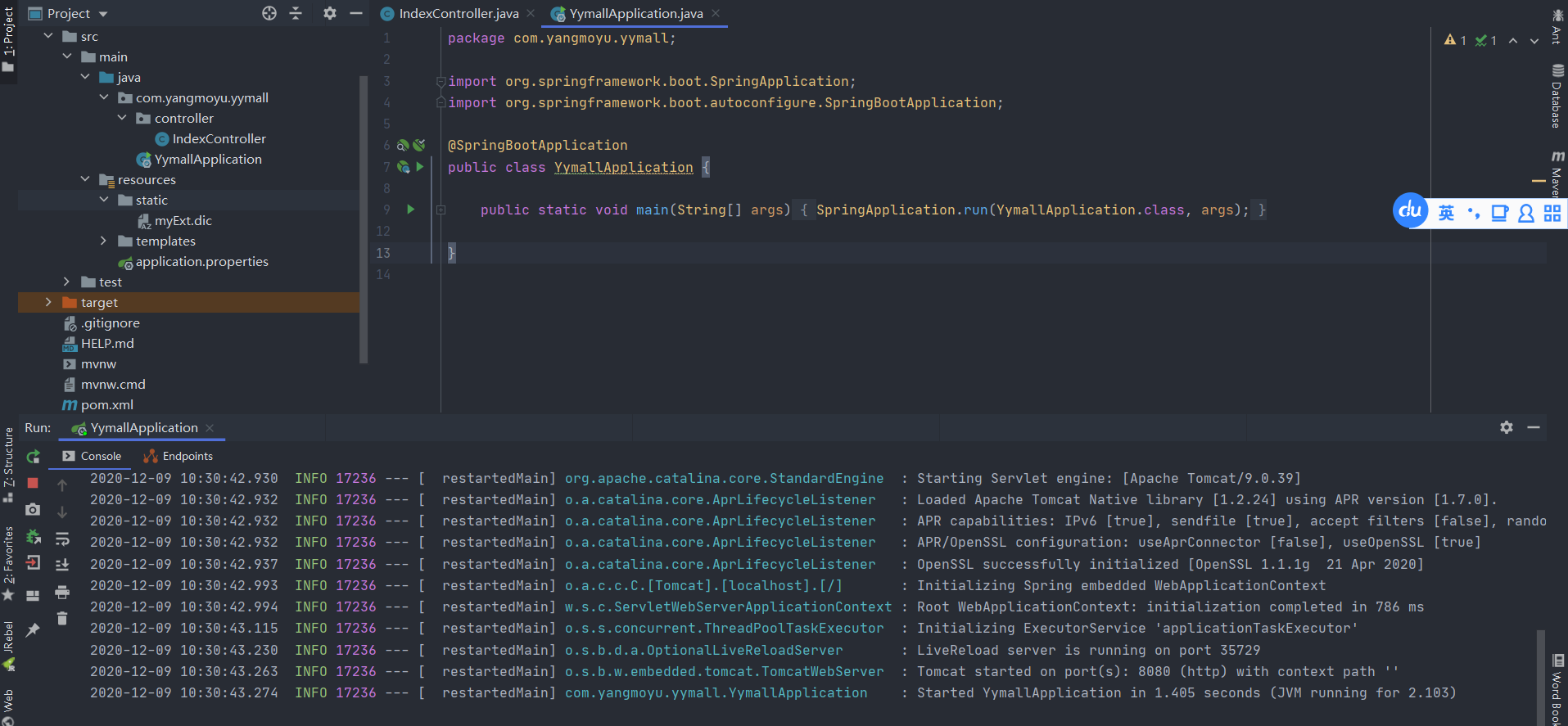Print console output using printer icon
This screenshot has height=726, width=1568.
pyautogui.click(x=62, y=592)
